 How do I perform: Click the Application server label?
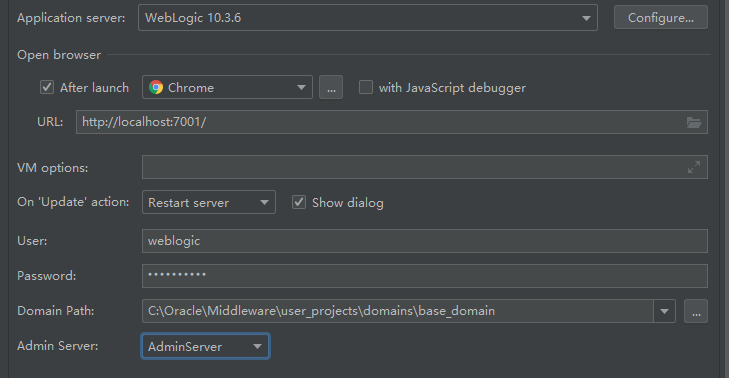pos(71,18)
